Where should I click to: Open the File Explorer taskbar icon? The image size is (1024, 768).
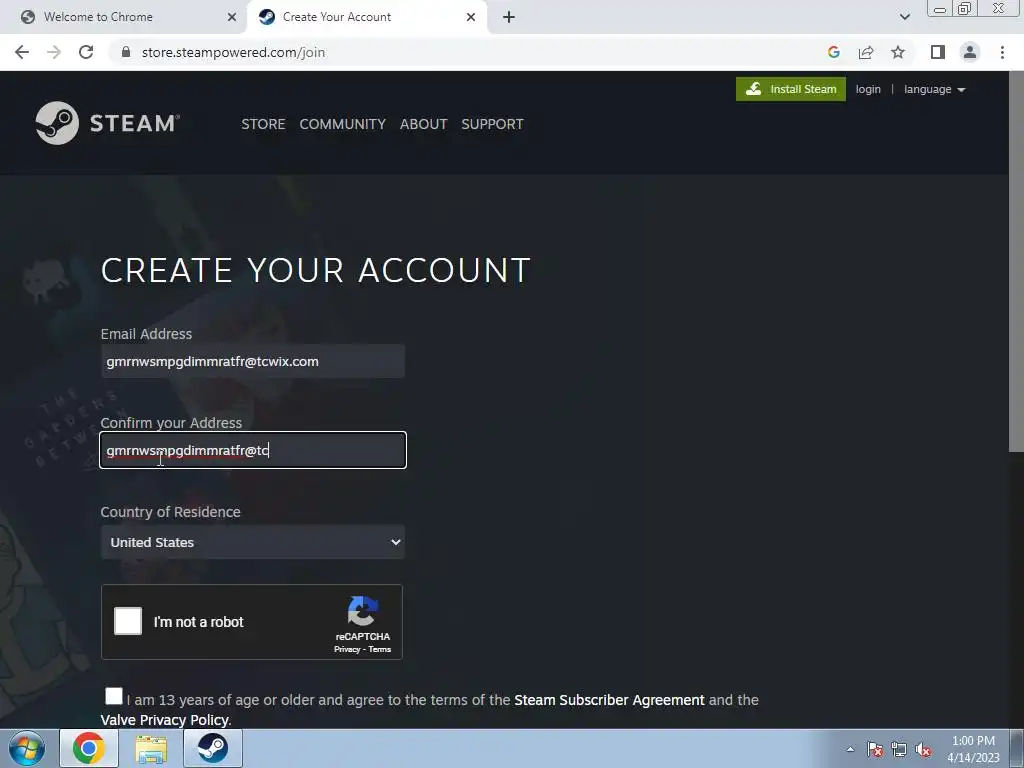(x=151, y=748)
